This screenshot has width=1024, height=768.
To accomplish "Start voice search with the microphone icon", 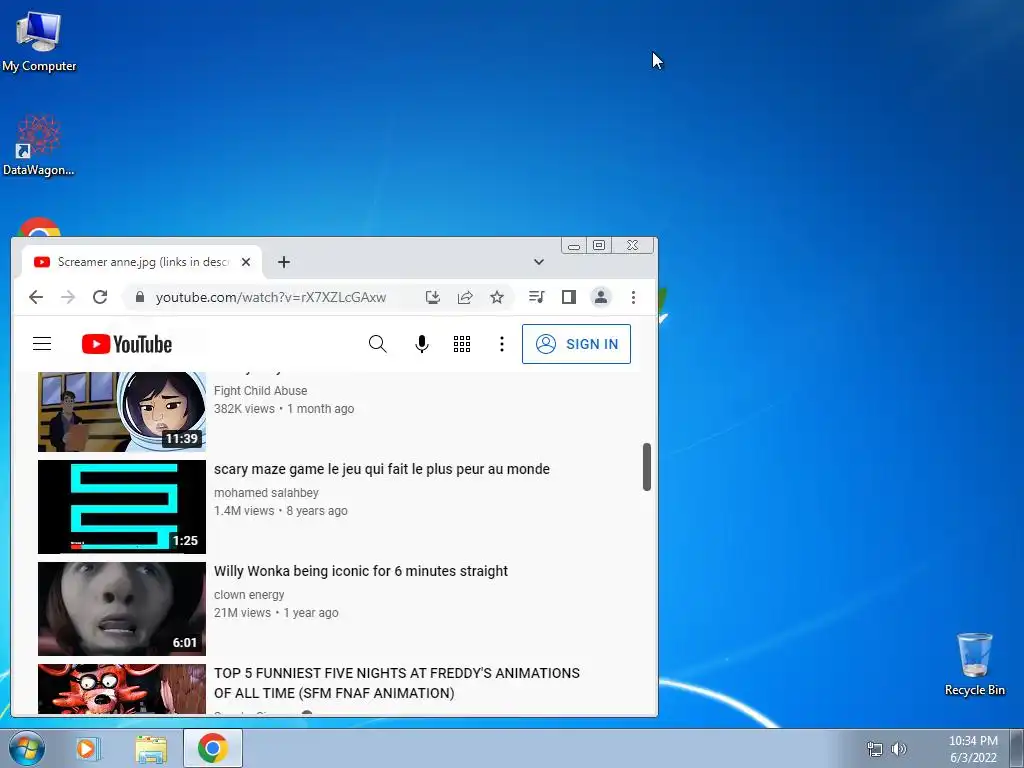I will (x=422, y=344).
